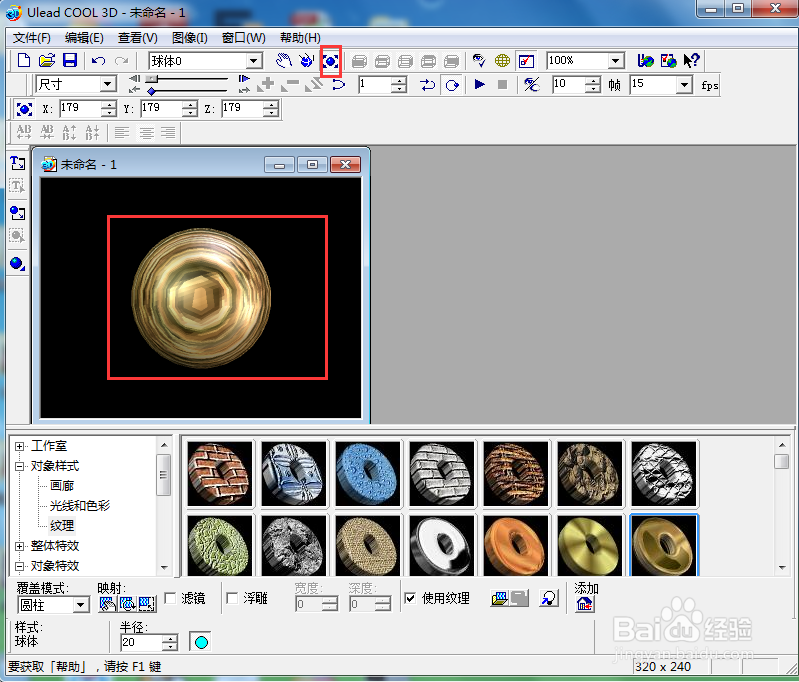
Task: Click the Insert geometric object sphere icon
Action: [x=17, y=264]
